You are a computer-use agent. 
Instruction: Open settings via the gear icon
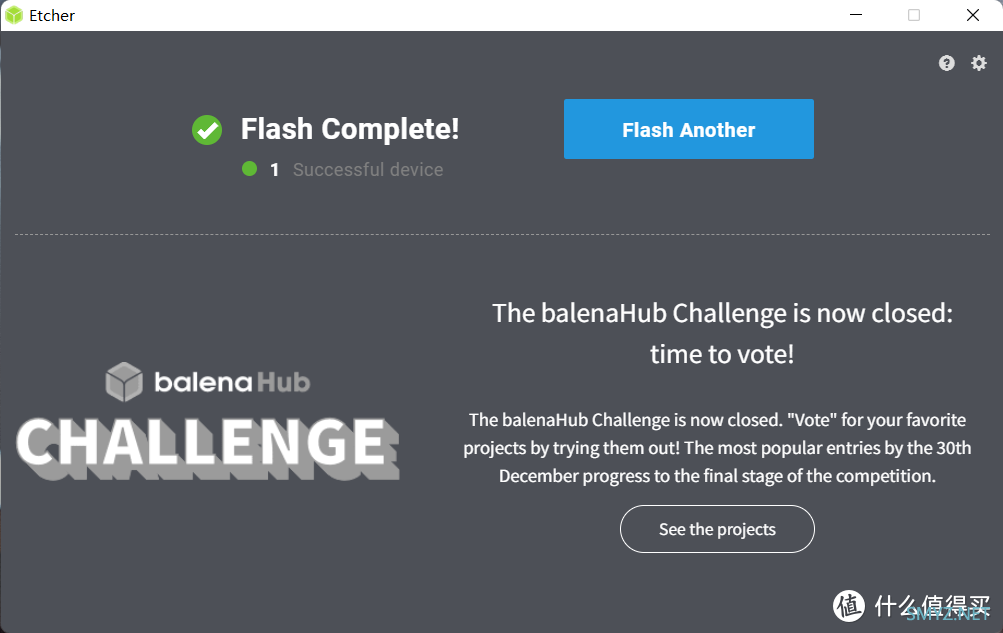tap(979, 63)
